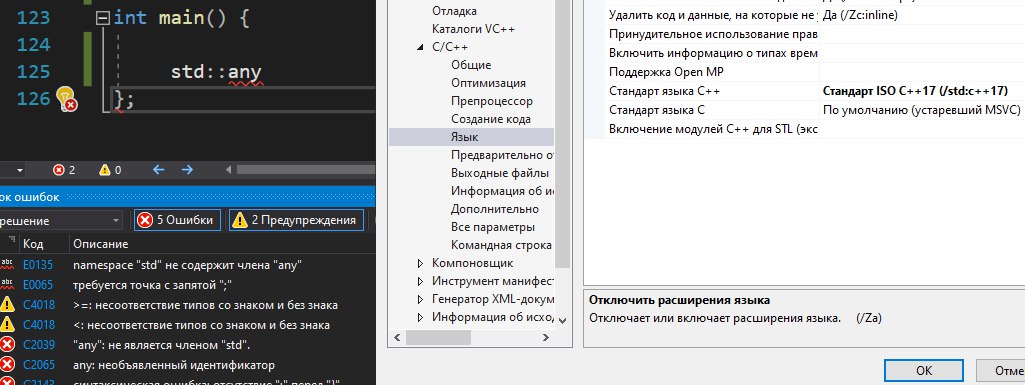Expand the Инструмент манифеста tree node
The height and width of the screenshot is (385, 1025).
tap(420, 282)
